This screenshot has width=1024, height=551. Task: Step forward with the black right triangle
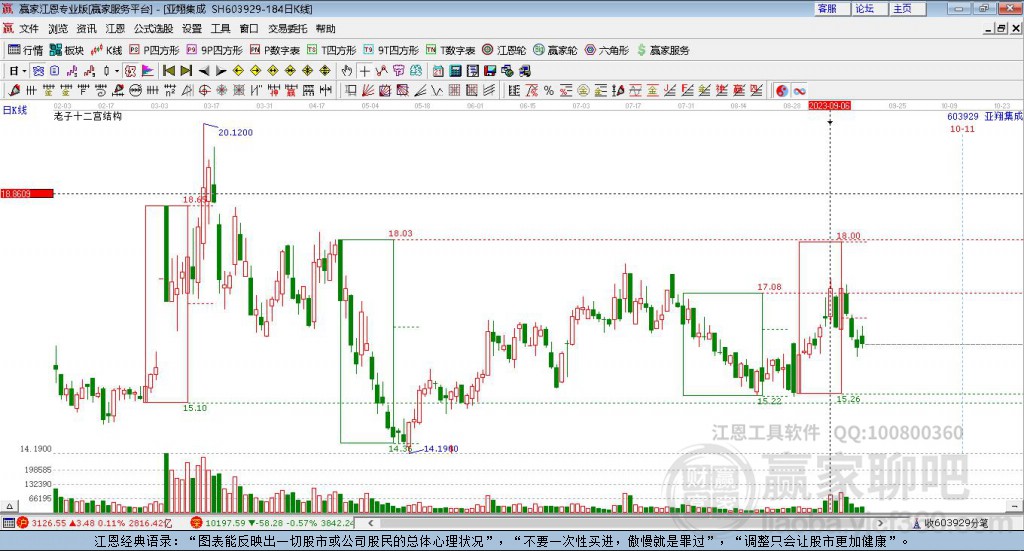(x=221, y=71)
